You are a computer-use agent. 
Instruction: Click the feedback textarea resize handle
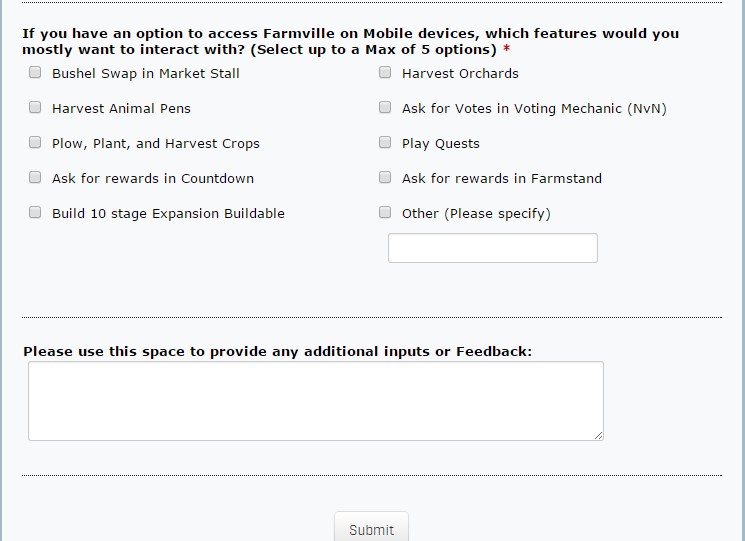[599, 435]
